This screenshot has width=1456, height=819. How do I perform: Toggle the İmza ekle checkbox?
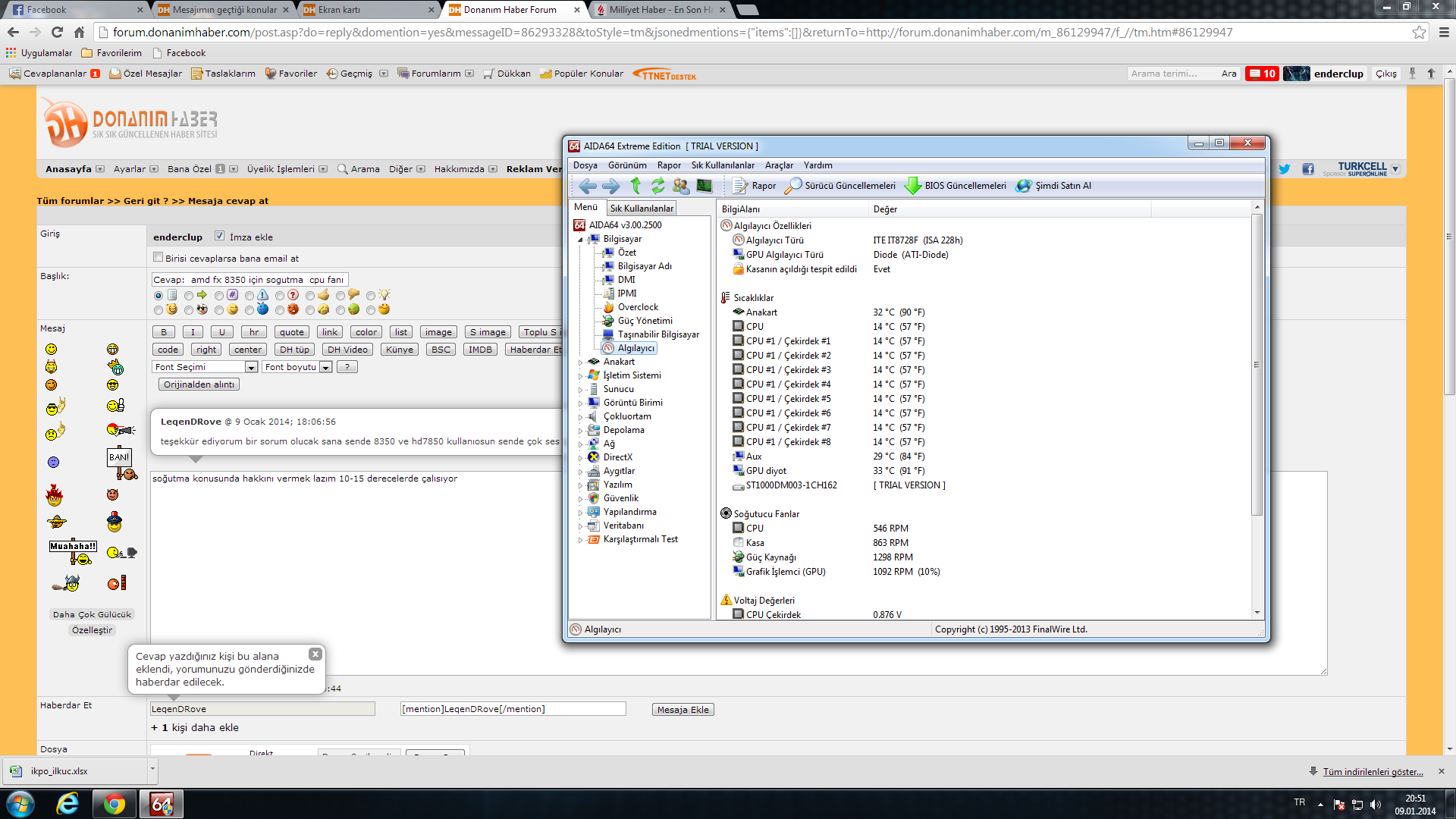click(x=219, y=236)
